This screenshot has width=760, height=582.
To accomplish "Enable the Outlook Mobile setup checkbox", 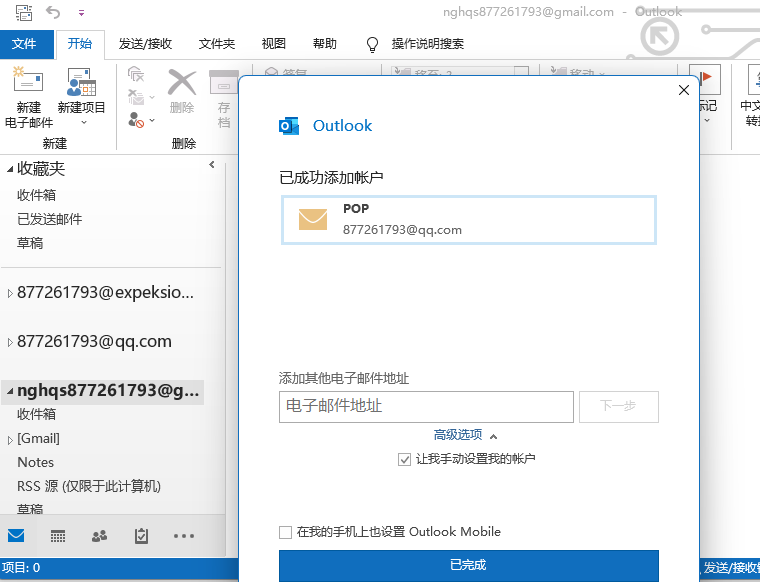I will [285, 532].
